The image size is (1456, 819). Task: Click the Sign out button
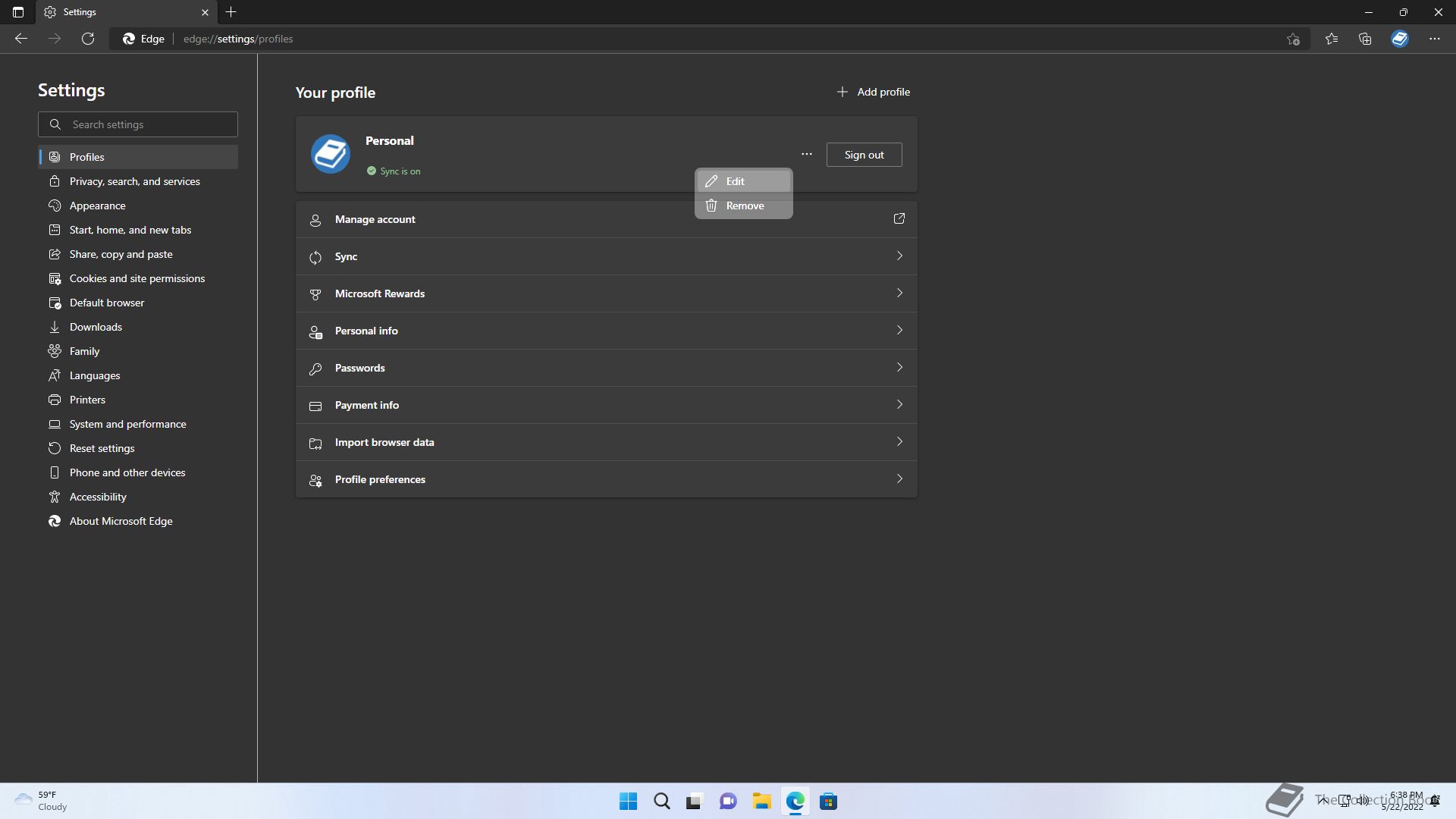(x=864, y=155)
